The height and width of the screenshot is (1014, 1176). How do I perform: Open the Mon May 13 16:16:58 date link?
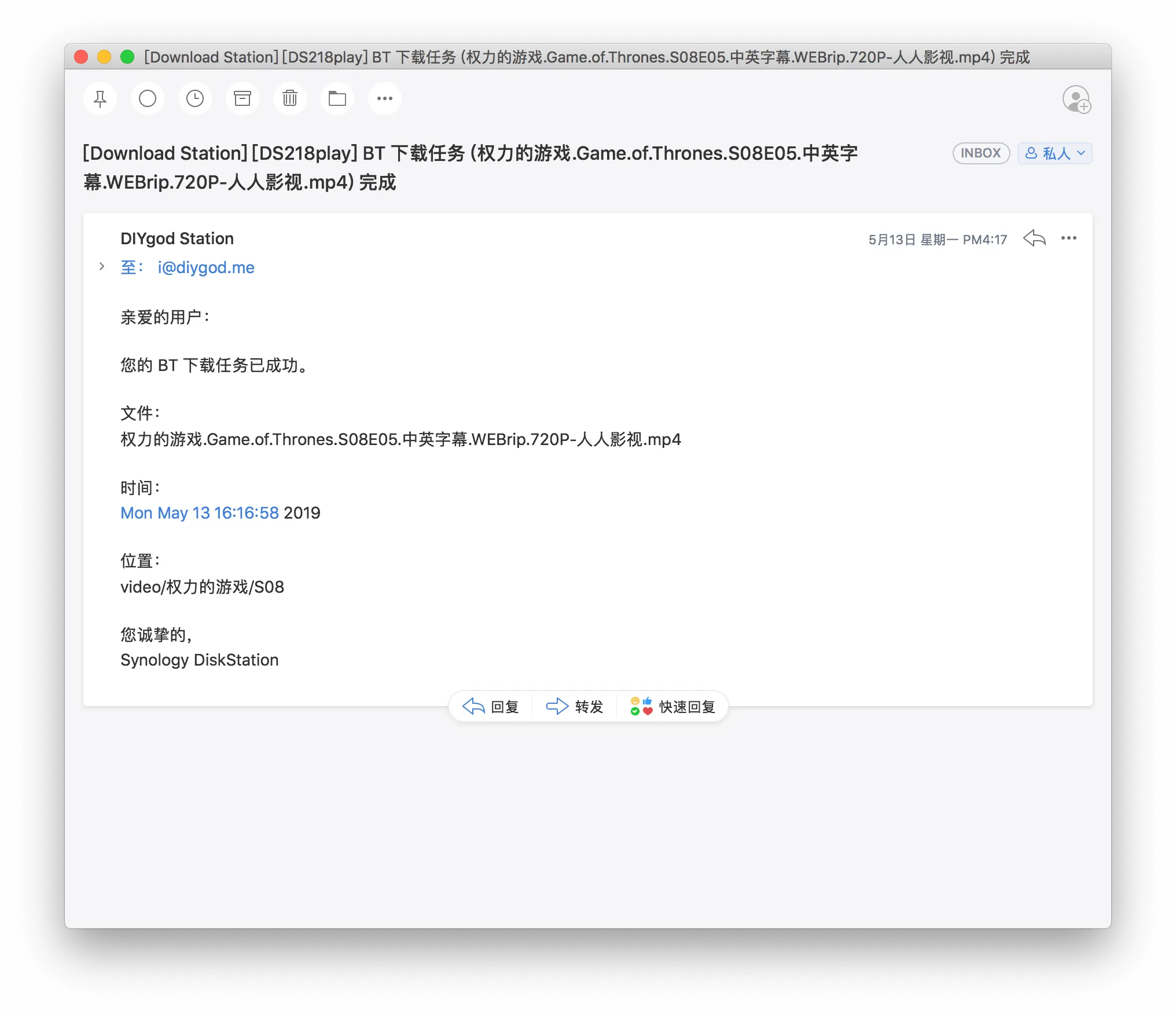tap(200, 513)
